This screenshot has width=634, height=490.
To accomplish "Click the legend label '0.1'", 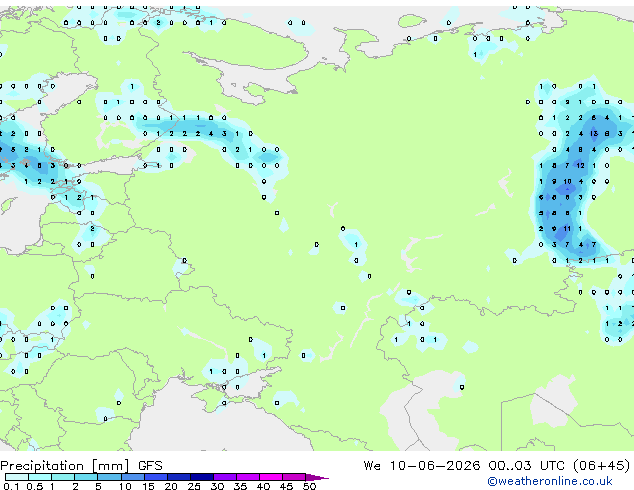I will point(11,486).
